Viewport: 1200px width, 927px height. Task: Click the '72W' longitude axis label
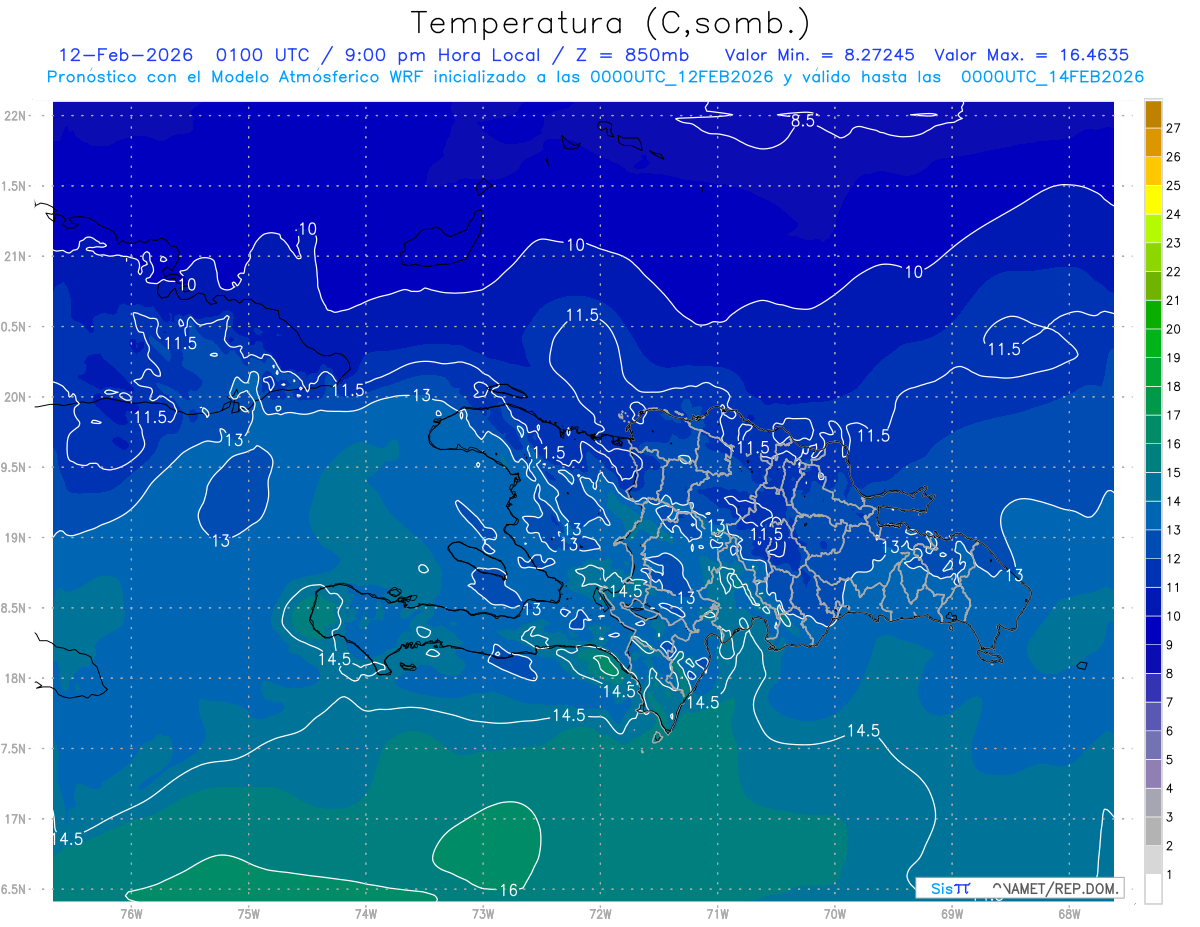coord(600,913)
